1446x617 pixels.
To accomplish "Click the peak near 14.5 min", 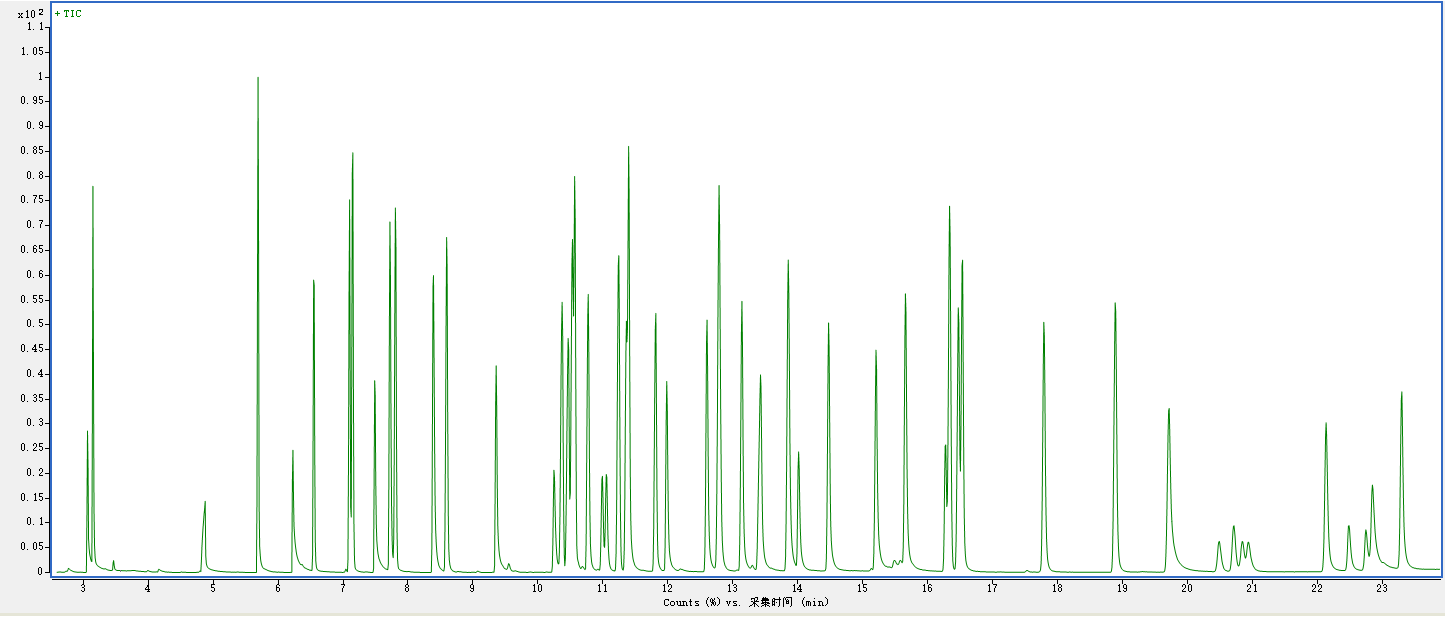I will tap(829, 325).
